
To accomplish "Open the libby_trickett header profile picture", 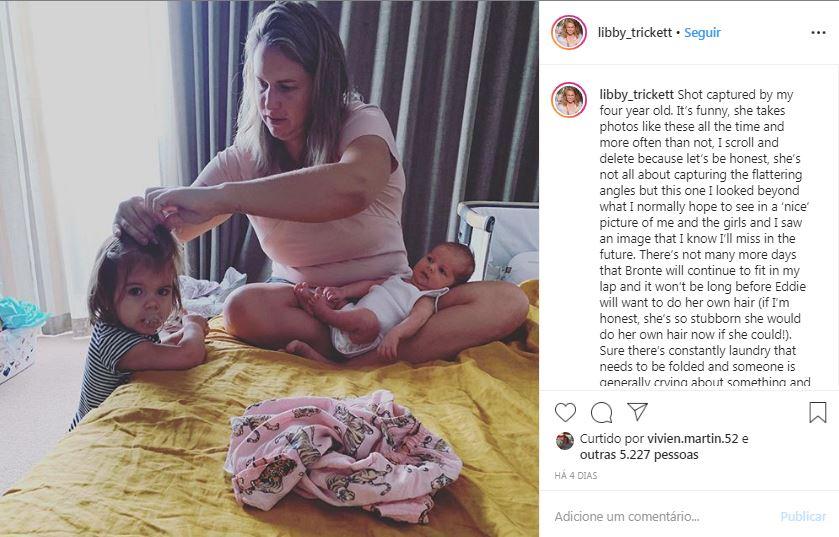I will tap(569, 33).
